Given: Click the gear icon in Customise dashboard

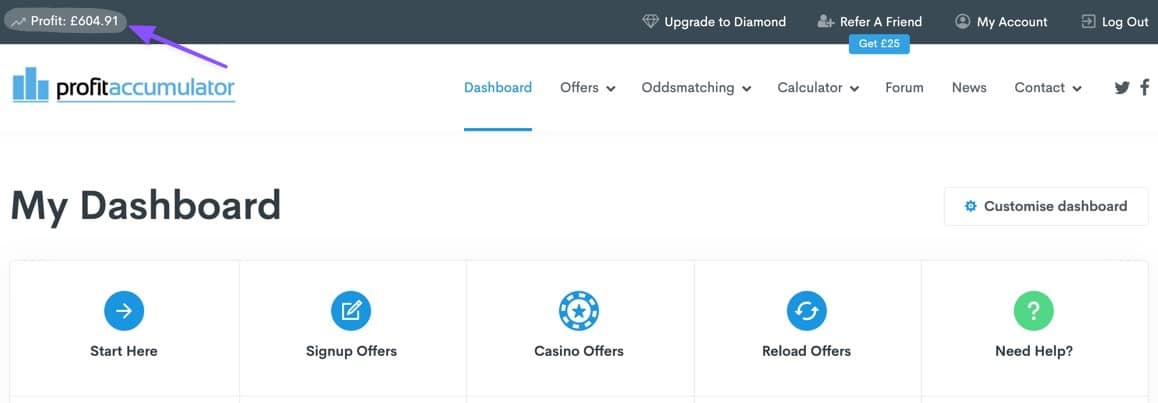Looking at the screenshot, I should pyautogui.click(x=970, y=207).
